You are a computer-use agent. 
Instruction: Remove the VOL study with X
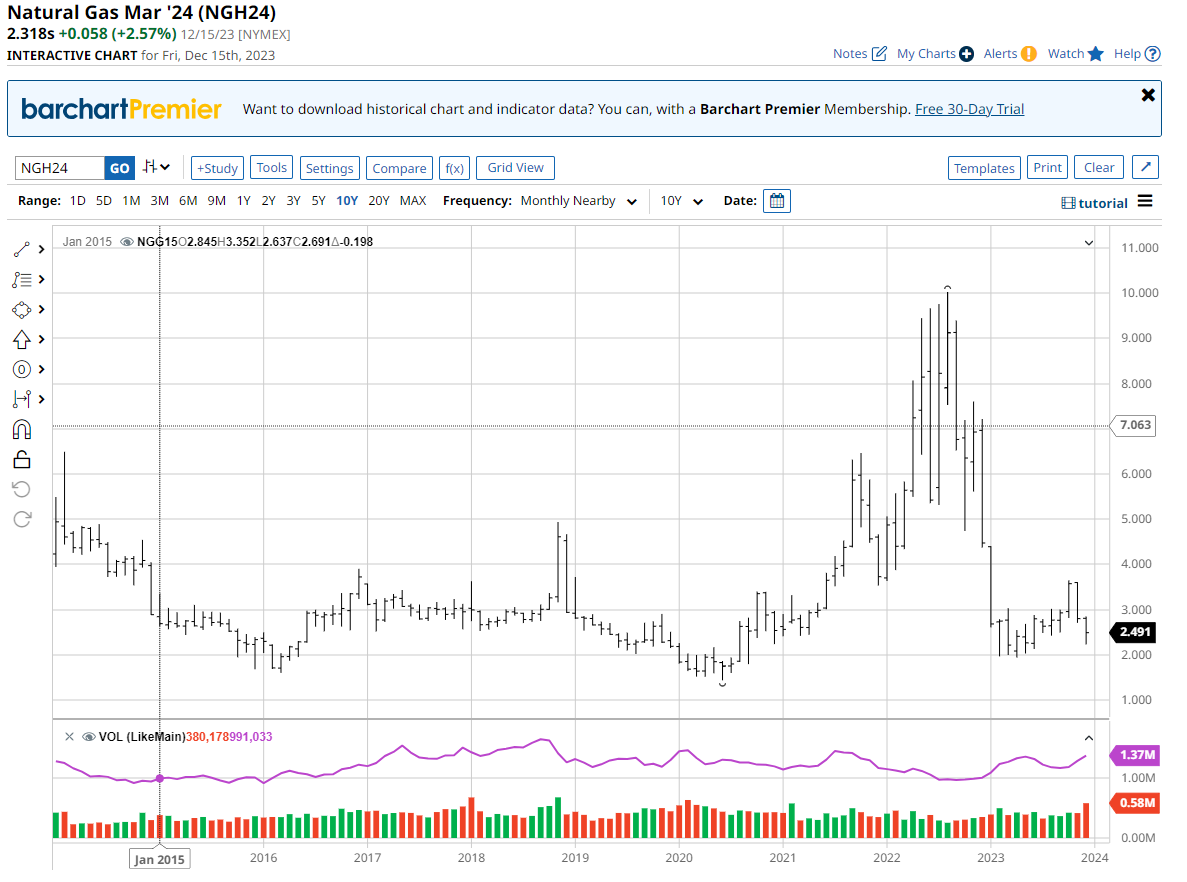pyautogui.click(x=69, y=737)
